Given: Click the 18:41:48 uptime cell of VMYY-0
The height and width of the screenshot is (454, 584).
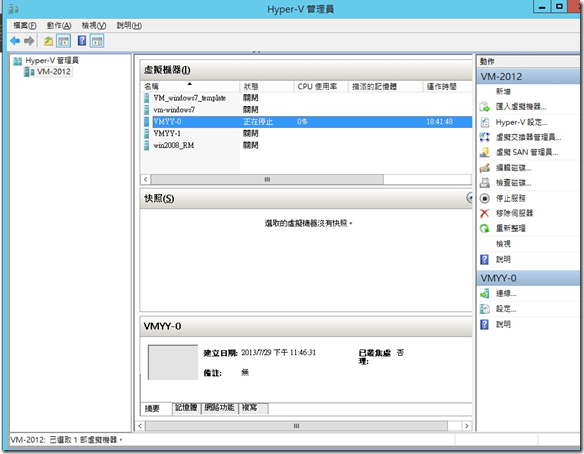Looking at the screenshot, I should pos(439,121).
